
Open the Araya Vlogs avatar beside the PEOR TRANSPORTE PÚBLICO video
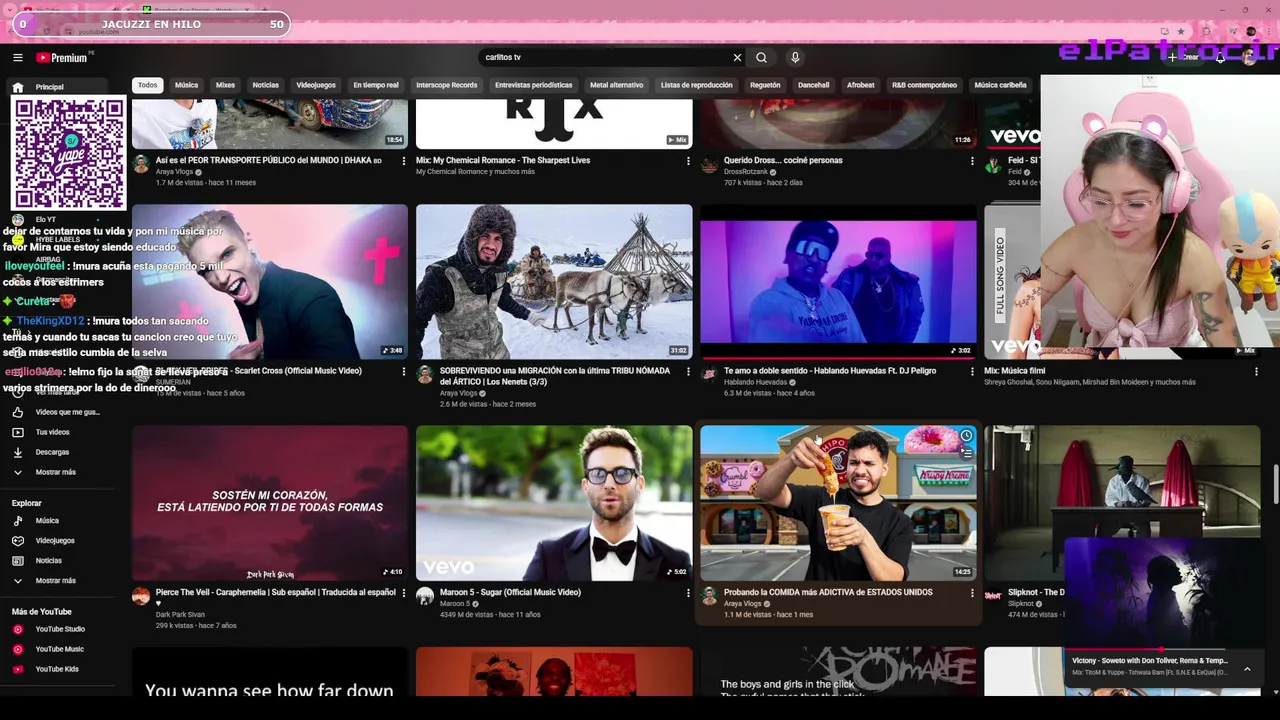[141, 164]
